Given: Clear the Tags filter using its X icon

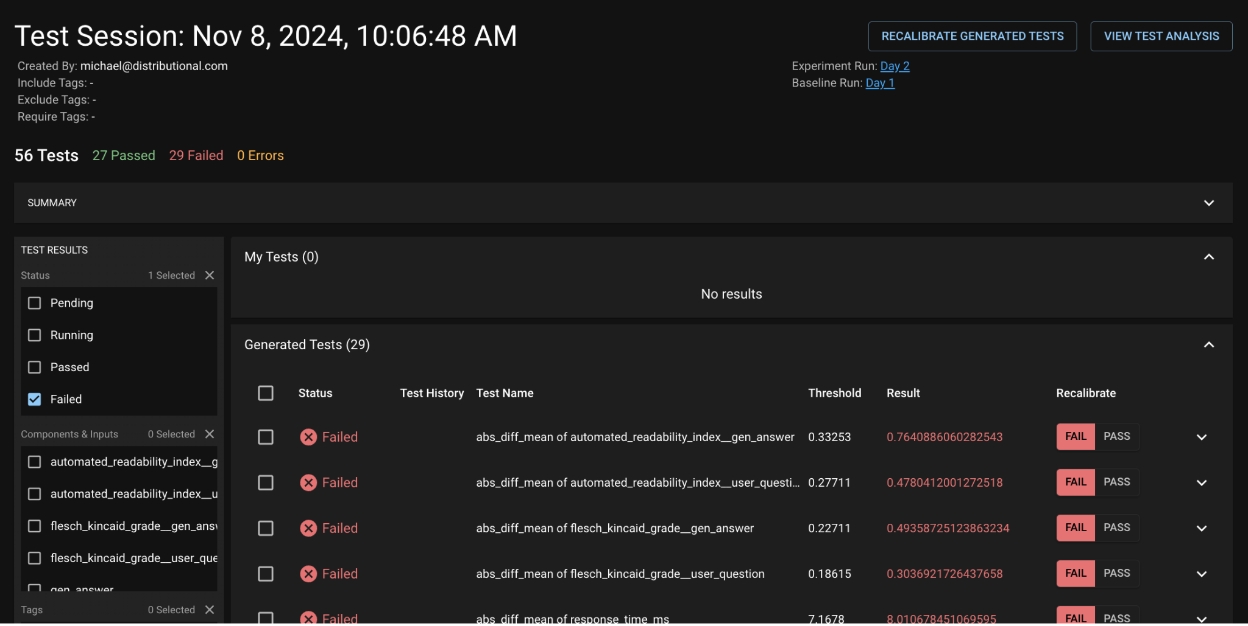Looking at the screenshot, I should coord(209,610).
